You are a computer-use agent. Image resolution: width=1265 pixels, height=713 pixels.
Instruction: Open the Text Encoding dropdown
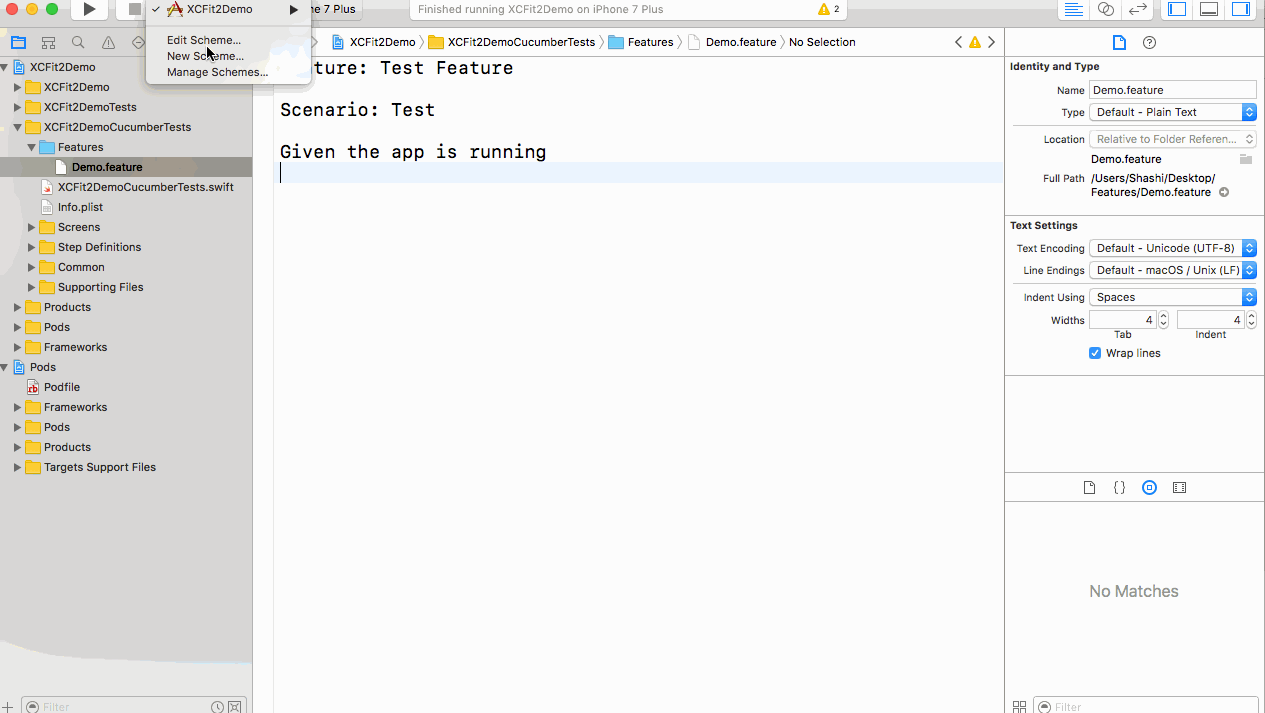(x=1173, y=248)
